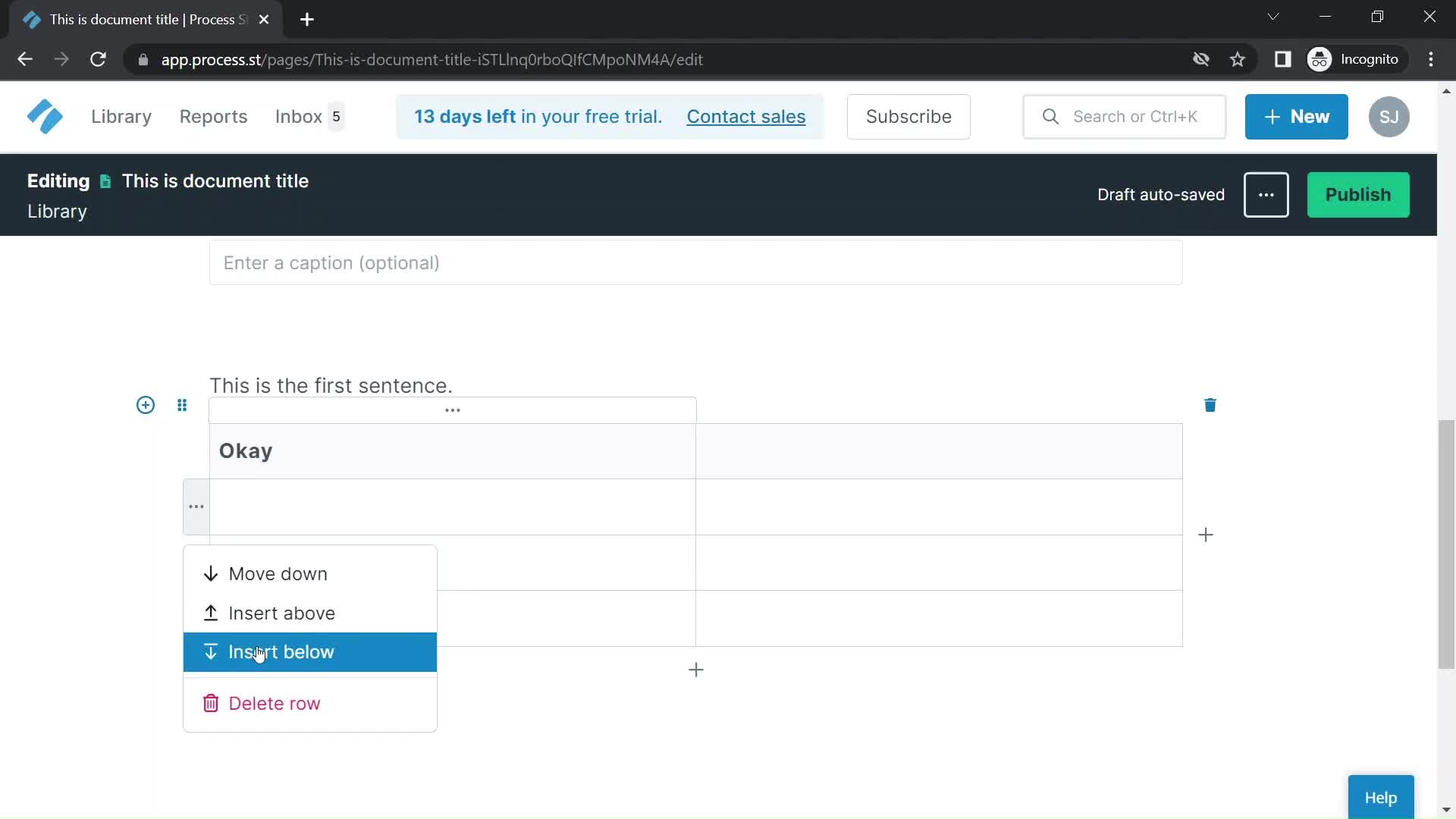Image resolution: width=1456 pixels, height=819 pixels.
Task: Click the delete row trash icon
Action: pos(210,703)
